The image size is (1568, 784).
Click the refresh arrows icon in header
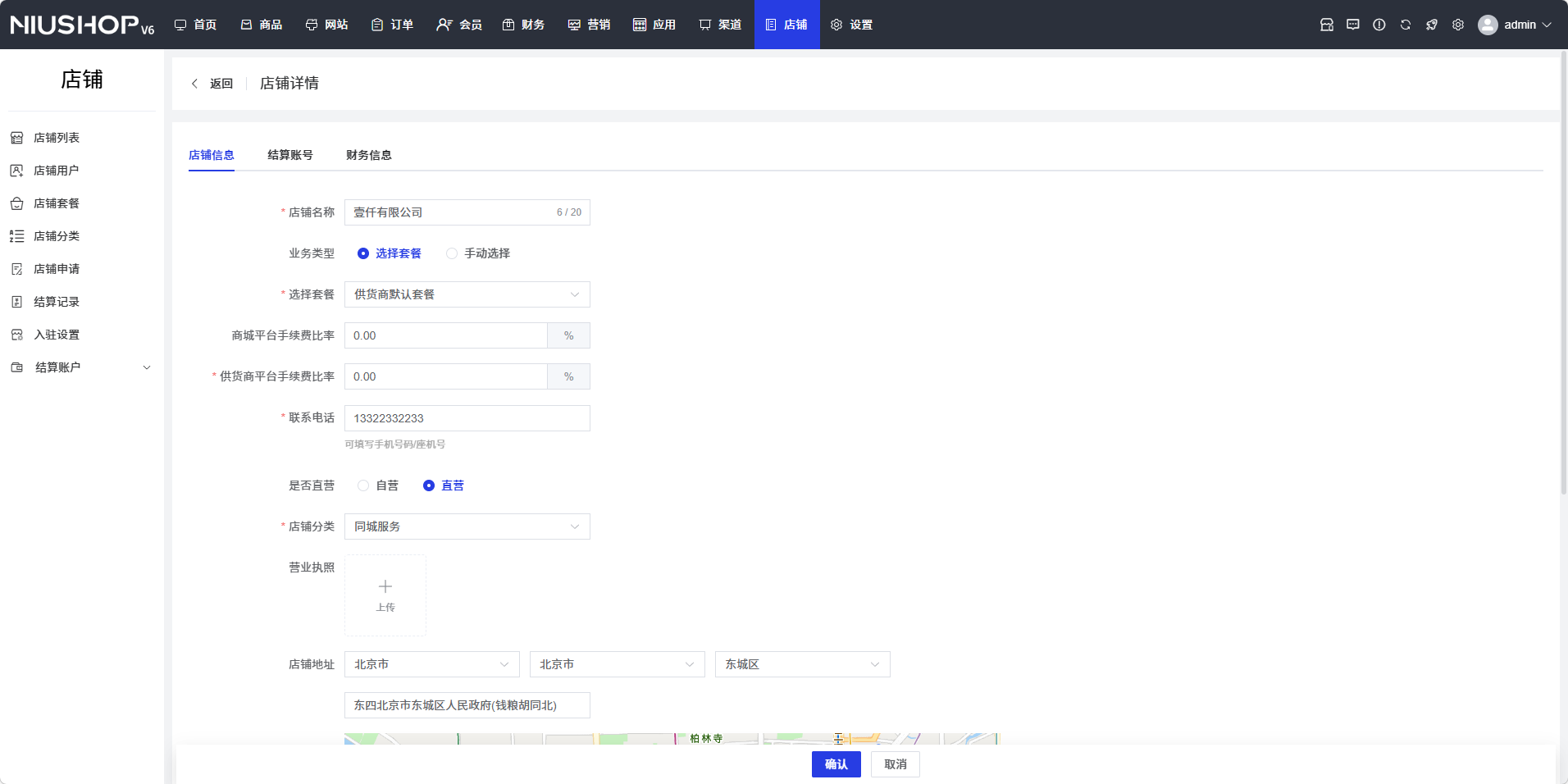(x=1405, y=25)
